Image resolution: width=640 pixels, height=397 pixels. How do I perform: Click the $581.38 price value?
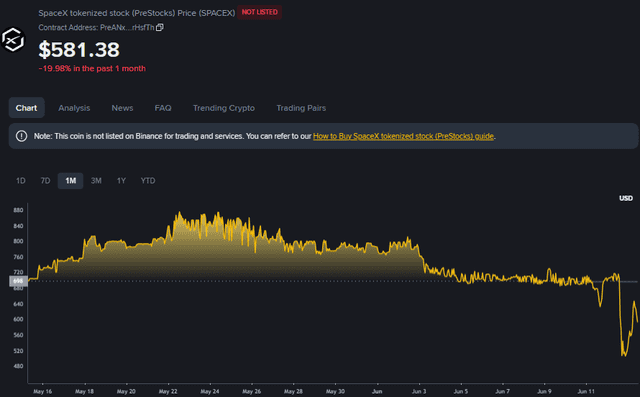(79, 50)
